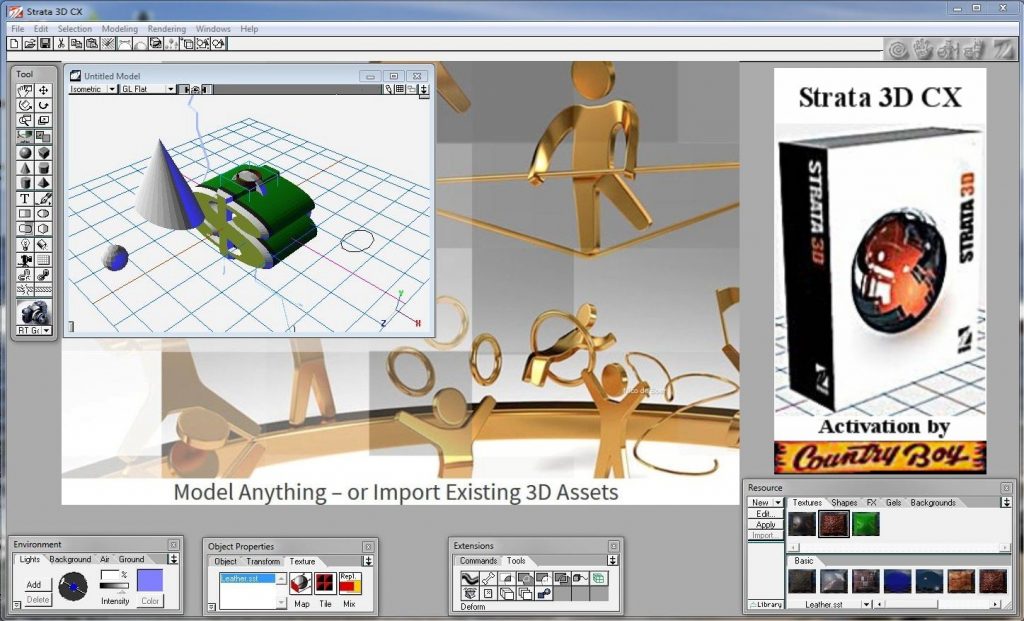Select the blue texture thumbnail in Basic library

point(897,581)
